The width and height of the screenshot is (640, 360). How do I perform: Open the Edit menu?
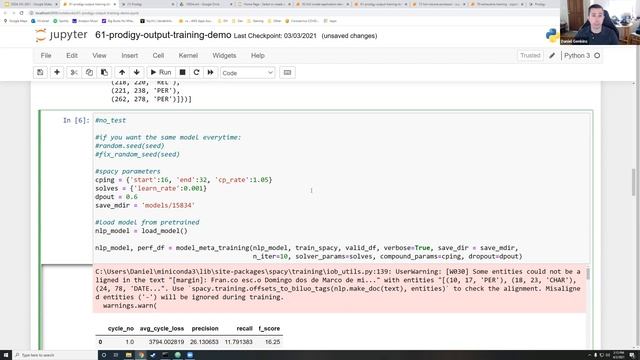tap(72, 56)
